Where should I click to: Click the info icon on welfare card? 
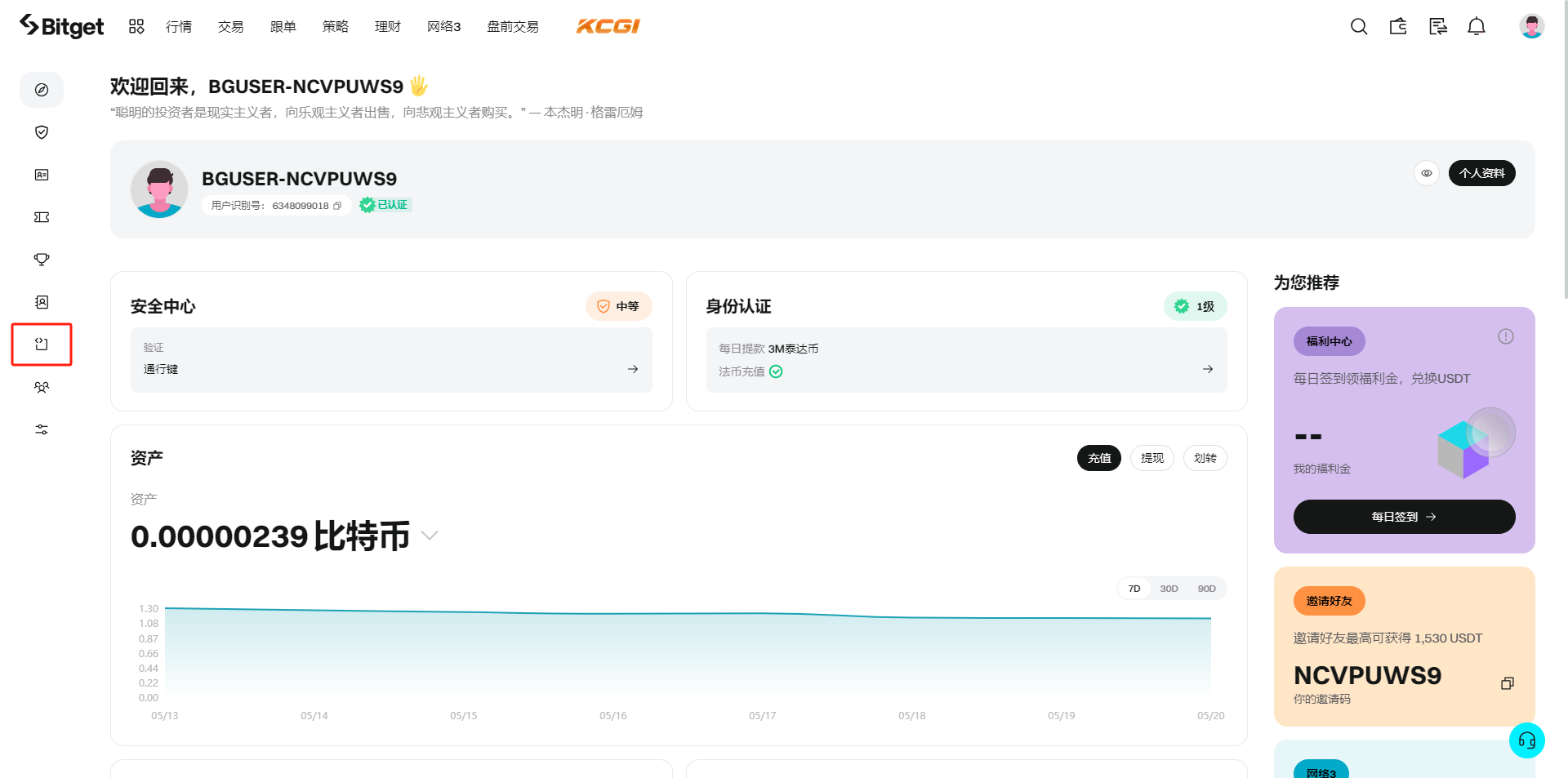click(1506, 336)
